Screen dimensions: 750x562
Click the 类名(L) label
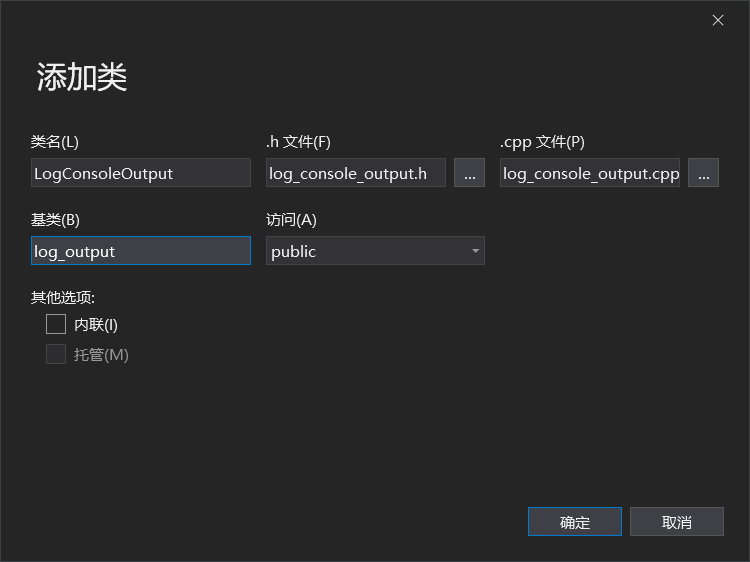click(55, 142)
